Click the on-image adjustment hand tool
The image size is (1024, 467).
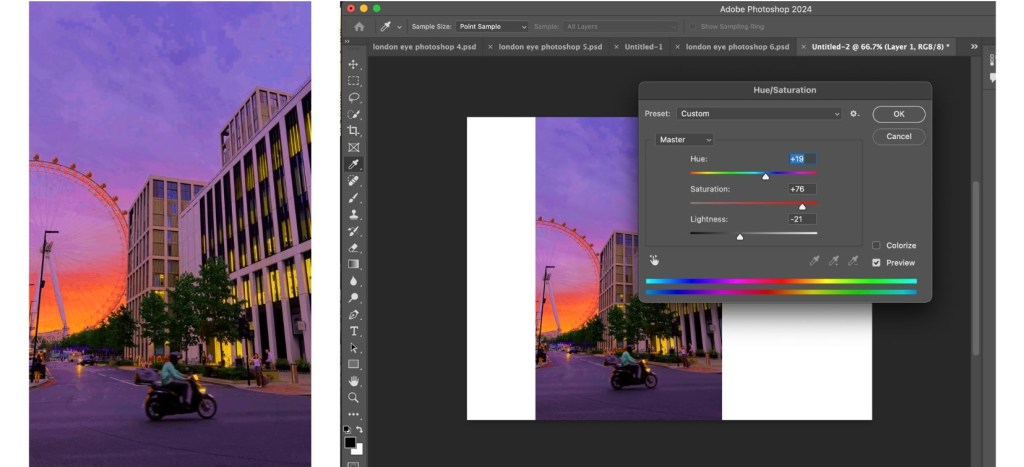(654, 261)
